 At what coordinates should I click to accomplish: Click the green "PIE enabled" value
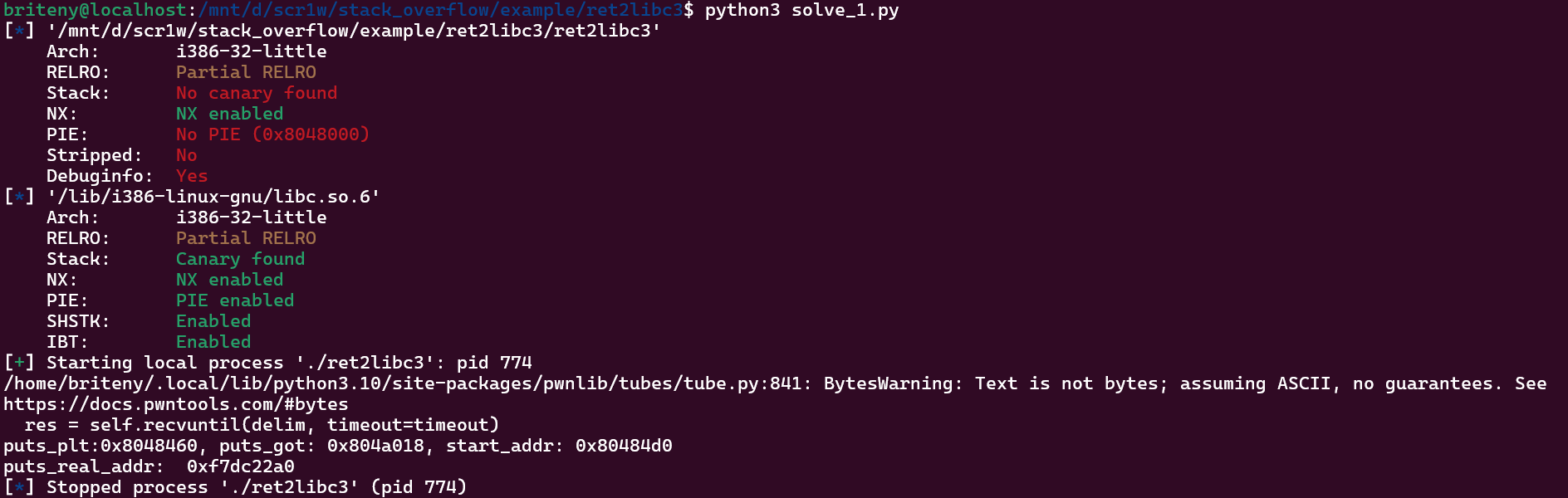[x=234, y=300]
